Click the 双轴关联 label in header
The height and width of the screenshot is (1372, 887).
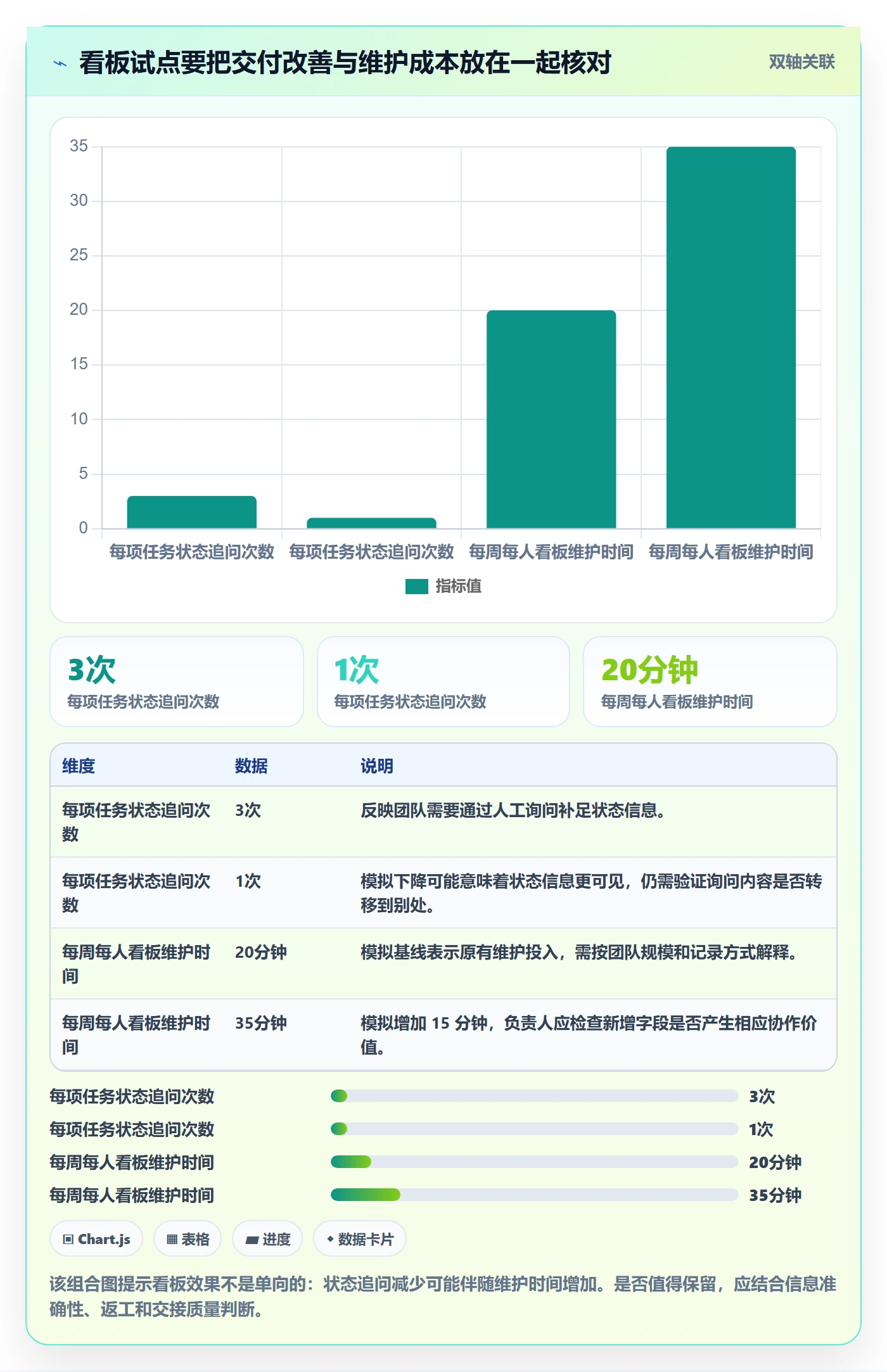[801, 62]
